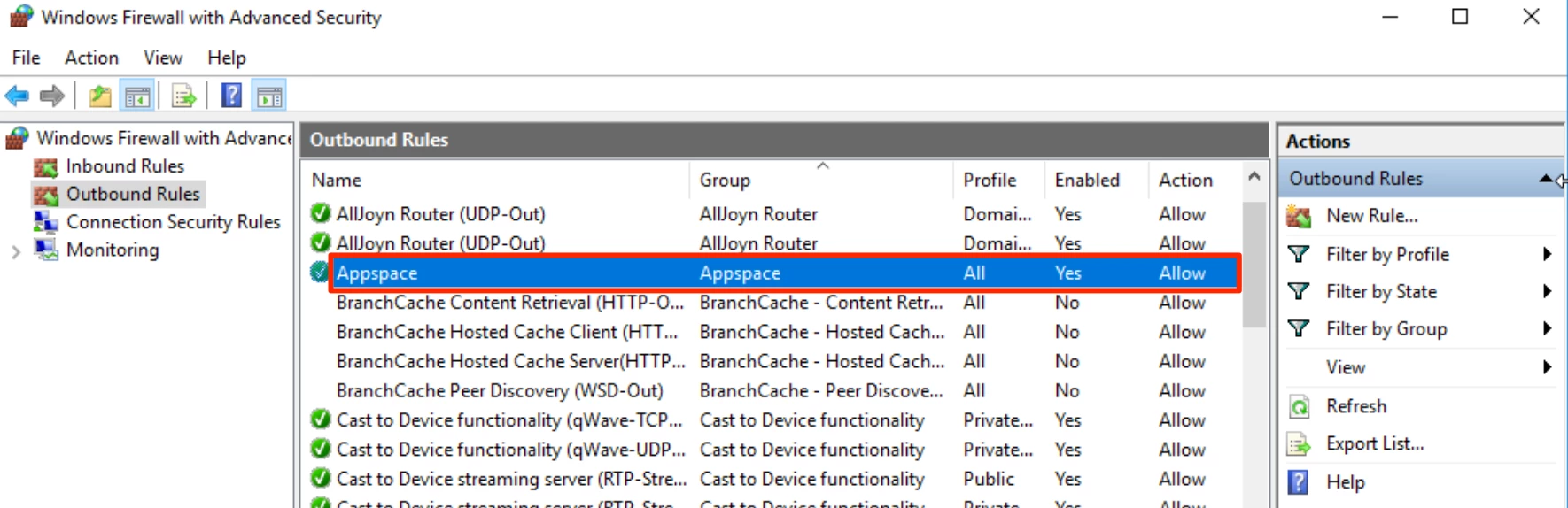Toggle the Action Pane toolbar icon
This screenshot has height=508, width=1568.
pos(269,96)
